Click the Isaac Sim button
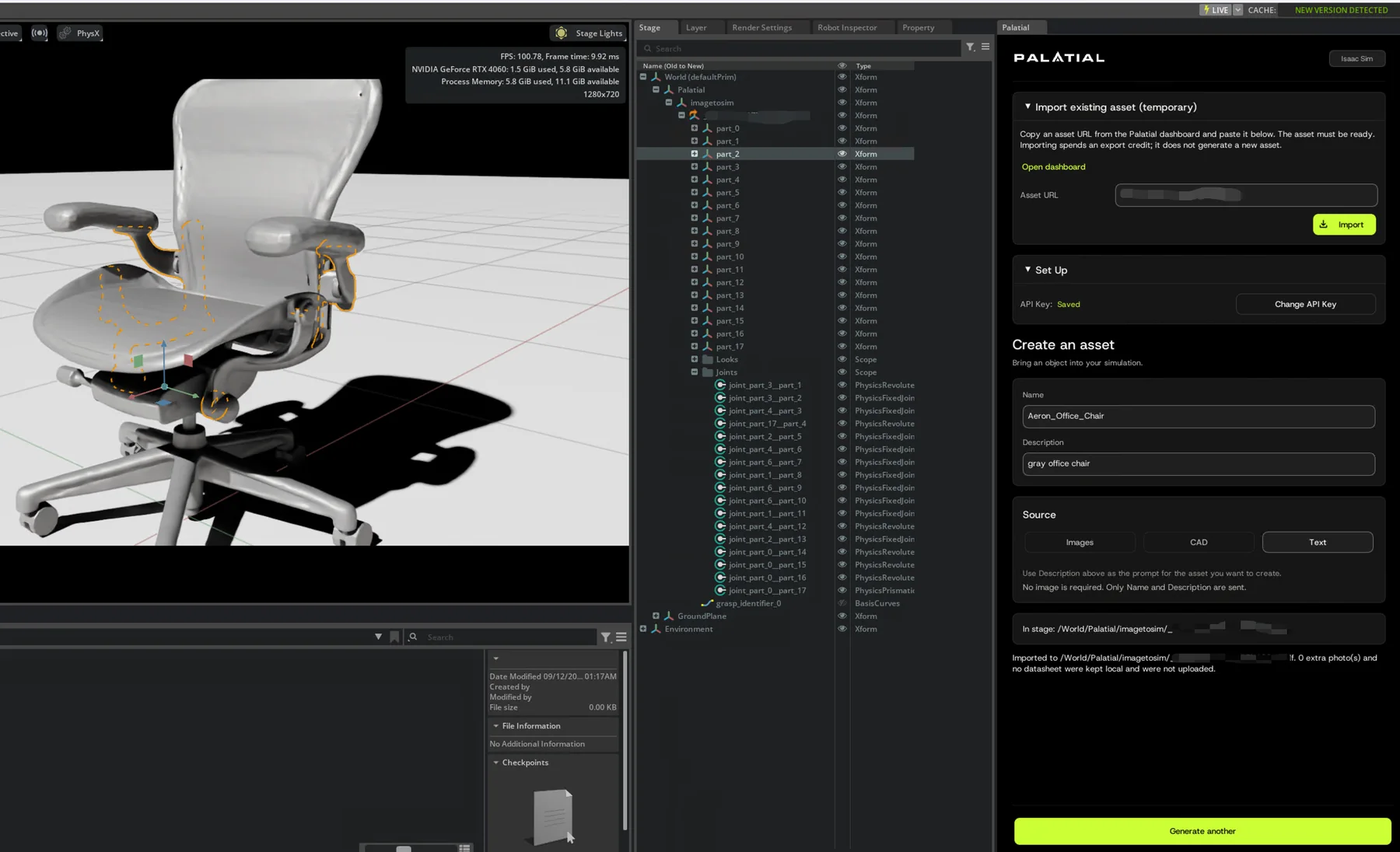The width and height of the screenshot is (1400, 852). 1356,59
